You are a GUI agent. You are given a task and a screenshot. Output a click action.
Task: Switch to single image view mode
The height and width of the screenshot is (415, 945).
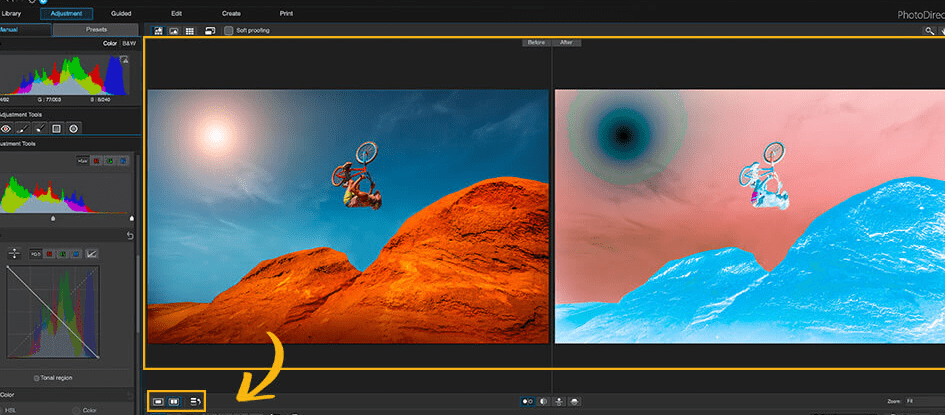(x=158, y=401)
